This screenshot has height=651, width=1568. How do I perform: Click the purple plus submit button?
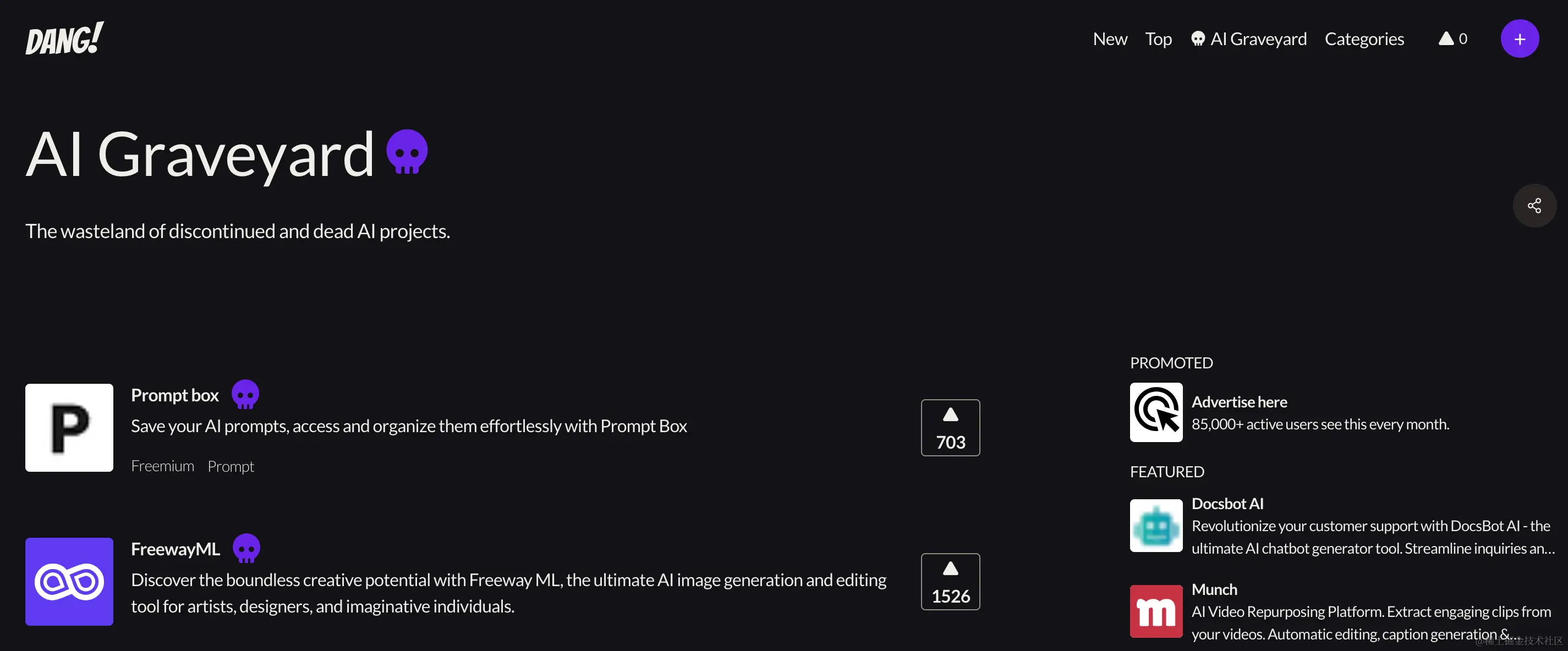pos(1519,39)
